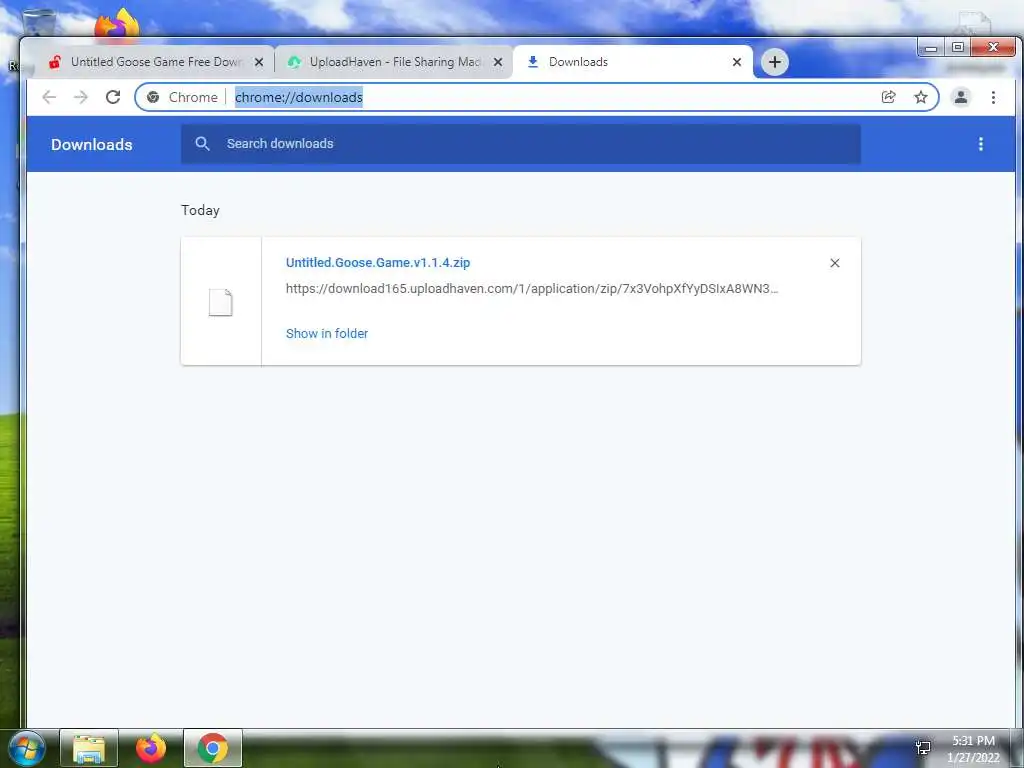Click the Today date label
Image resolution: width=1024 pixels, height=768 pixels.
click(200, 210)
